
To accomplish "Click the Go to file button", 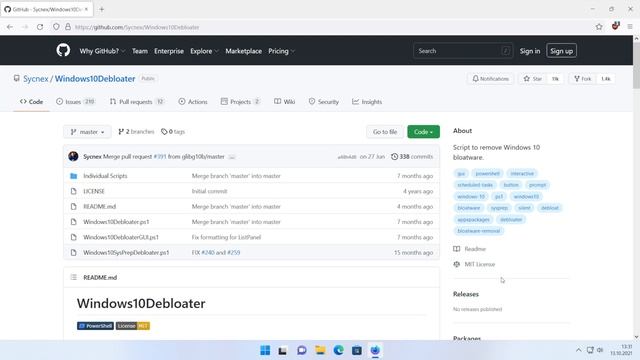I will pos(385,132).
